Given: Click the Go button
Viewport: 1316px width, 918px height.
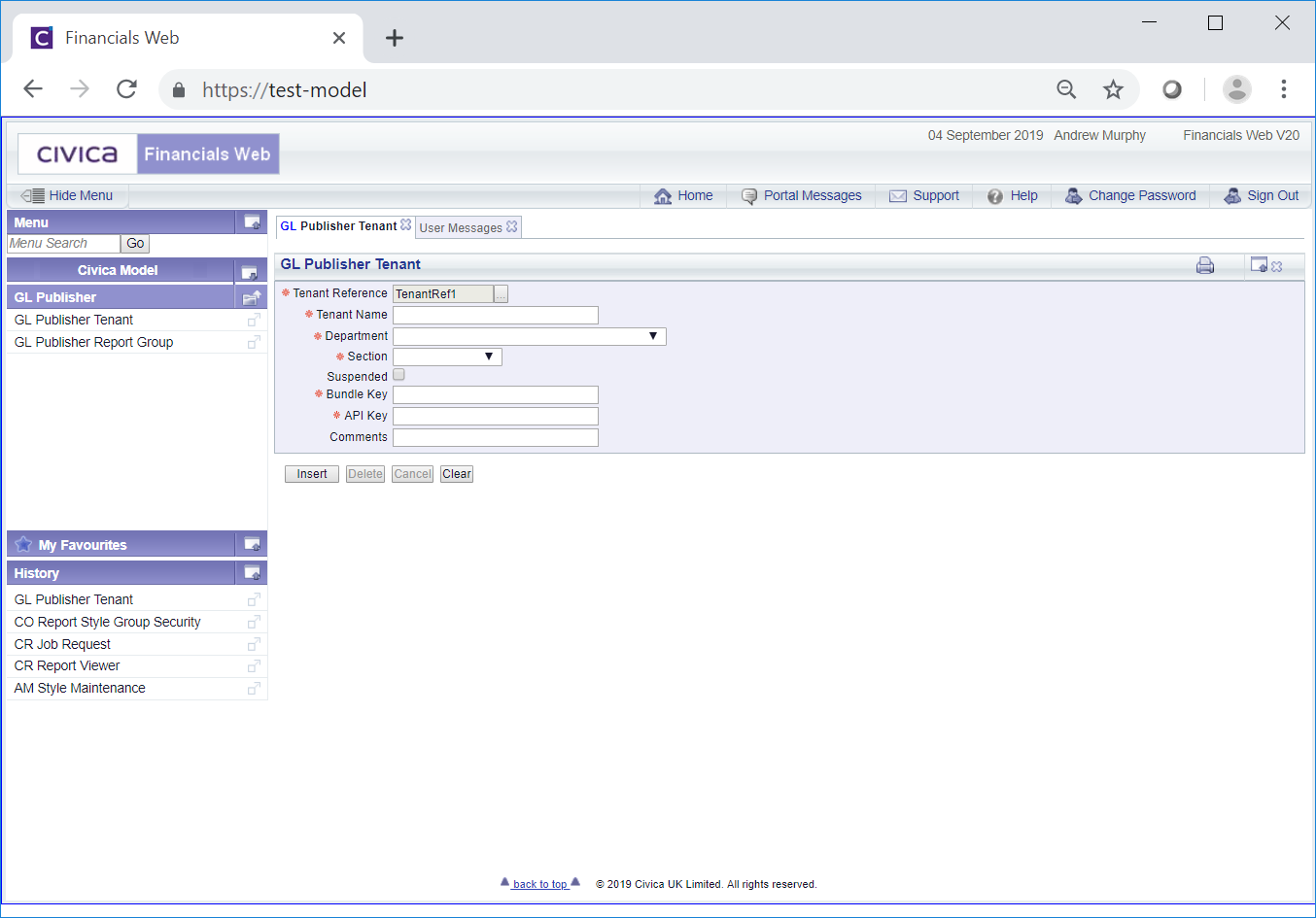Looking at the screenshot, I should [135, 244].
